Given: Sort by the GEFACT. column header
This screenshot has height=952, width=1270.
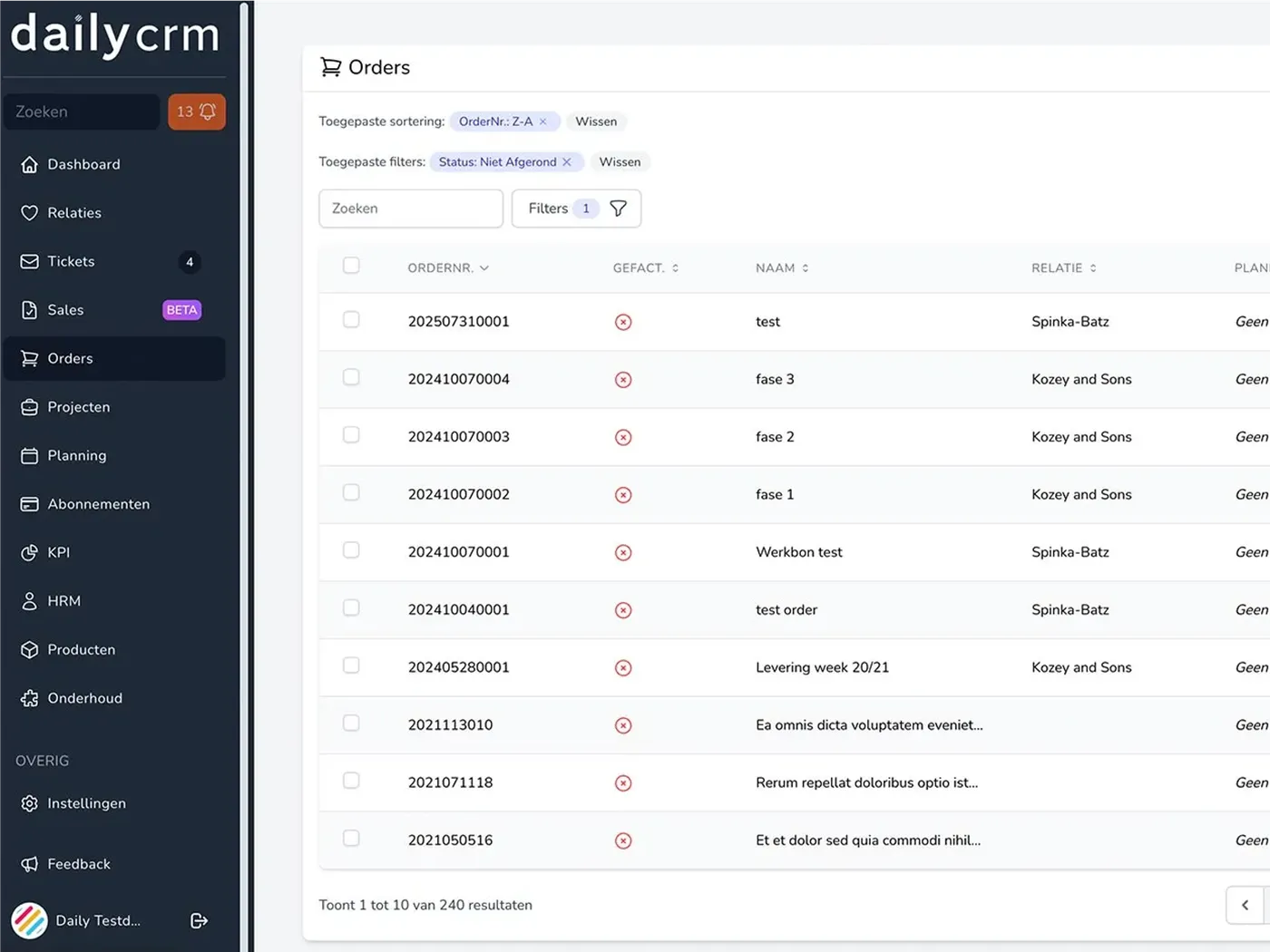Looking at the screenshot, I should tap(646, 268).
